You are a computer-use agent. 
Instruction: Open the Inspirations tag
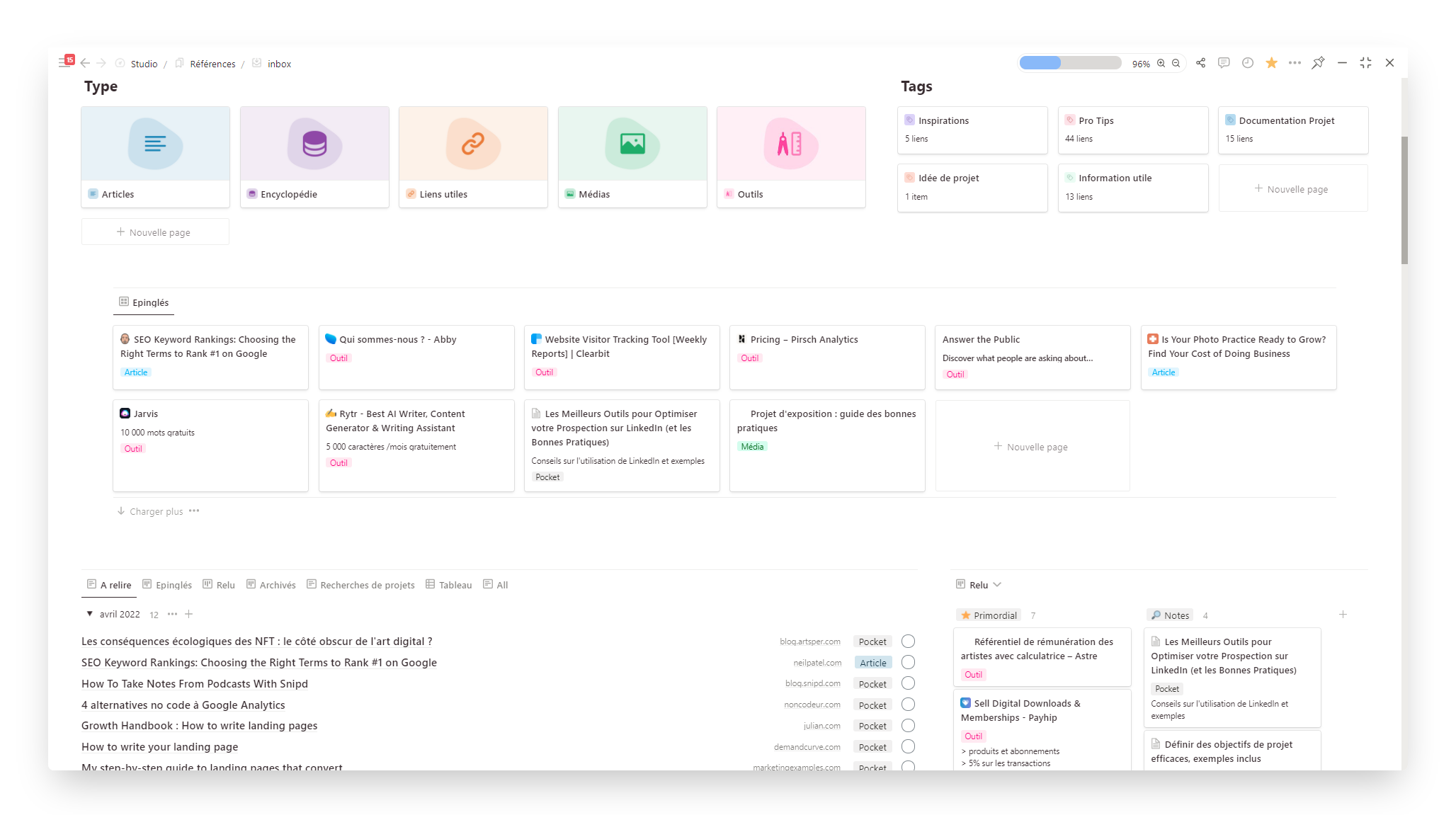(x=972, y=130)
